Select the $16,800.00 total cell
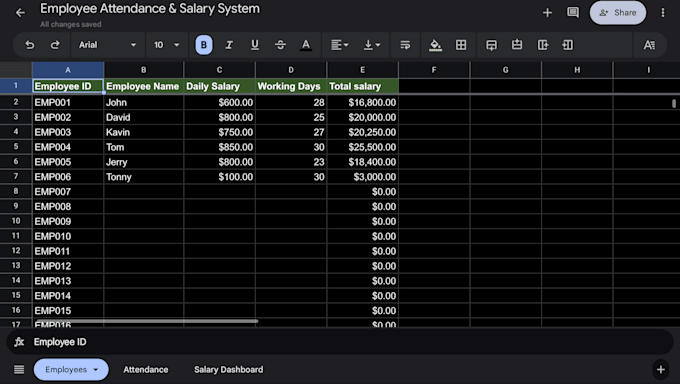680x384 pixels. click(363, 102)
